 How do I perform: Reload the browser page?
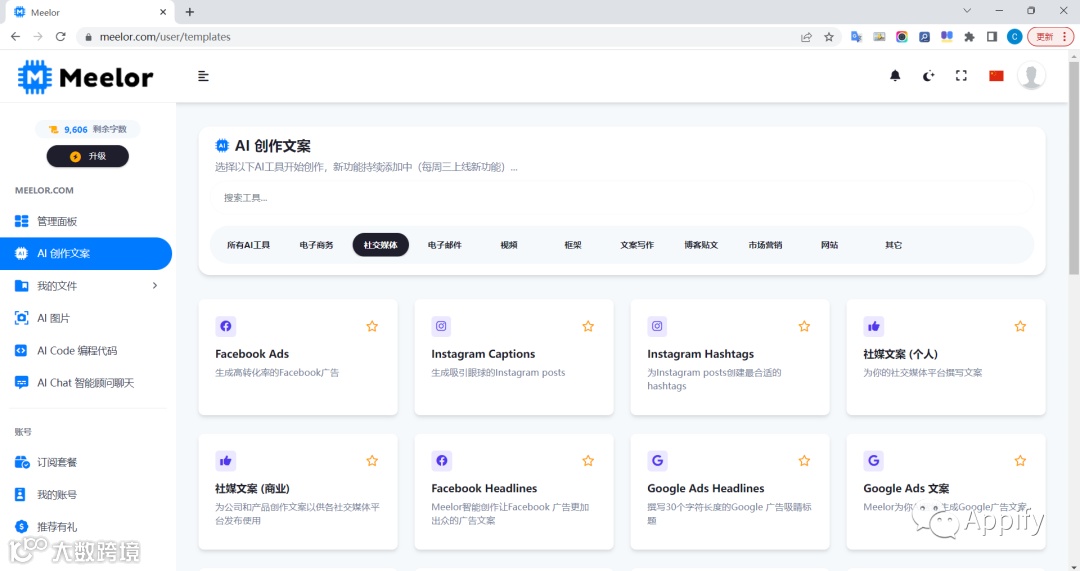pyautogui.click(x=61, y=37)
